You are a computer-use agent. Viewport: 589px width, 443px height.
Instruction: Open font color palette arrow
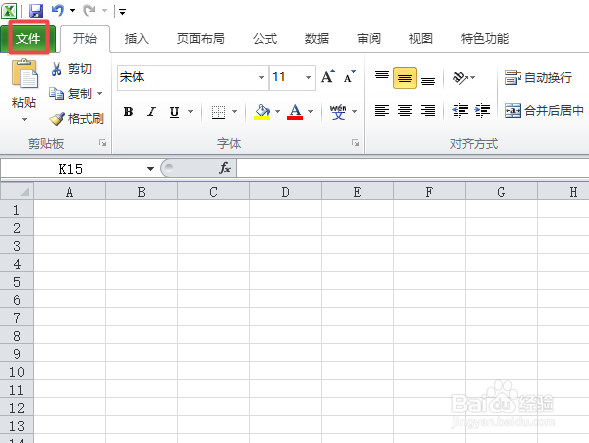click(311, 112)
